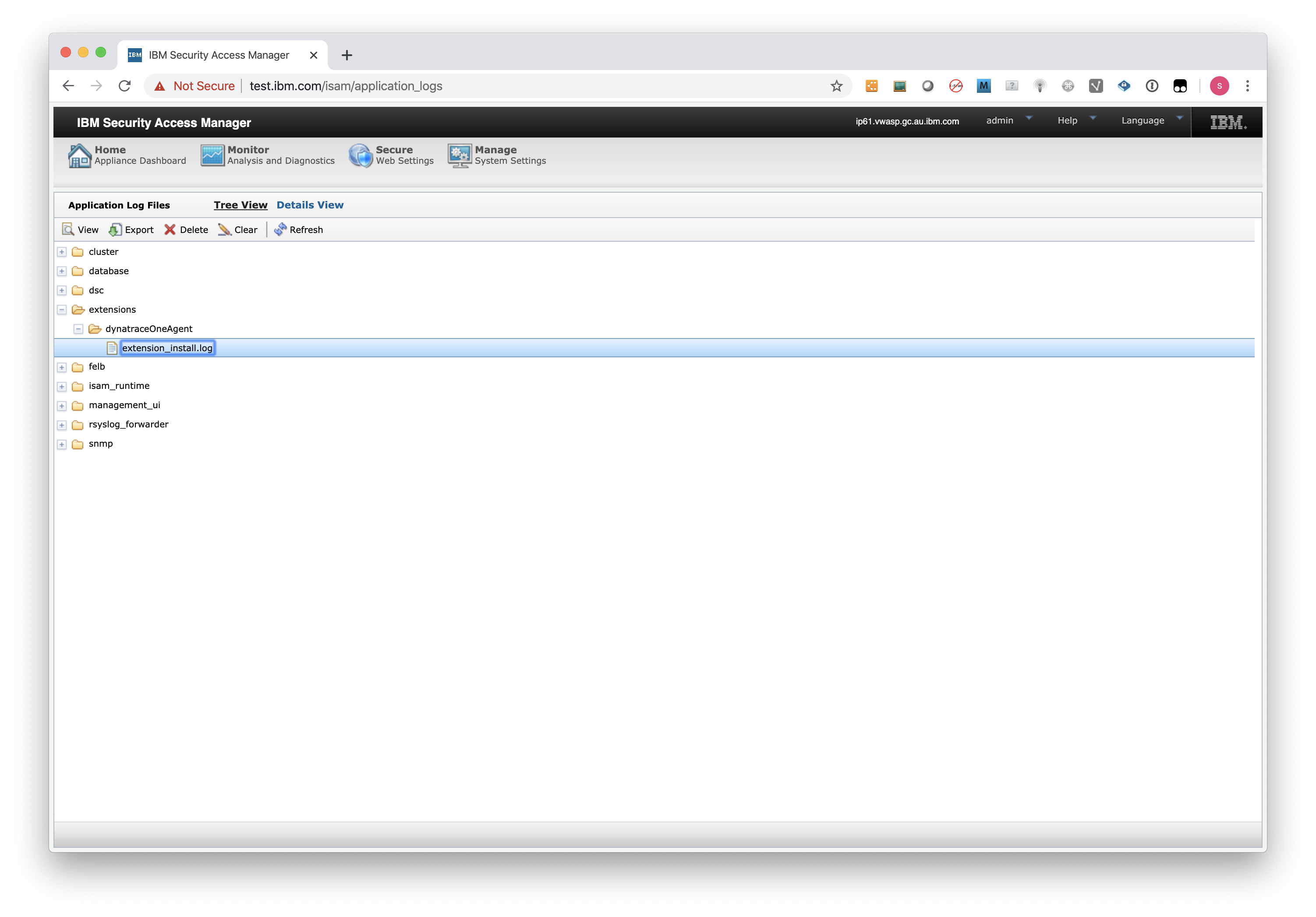Click the Monitor Analysis and Diagnostics icon
This screenshot has width=1316, height=917.
click(x=213, y=154)
